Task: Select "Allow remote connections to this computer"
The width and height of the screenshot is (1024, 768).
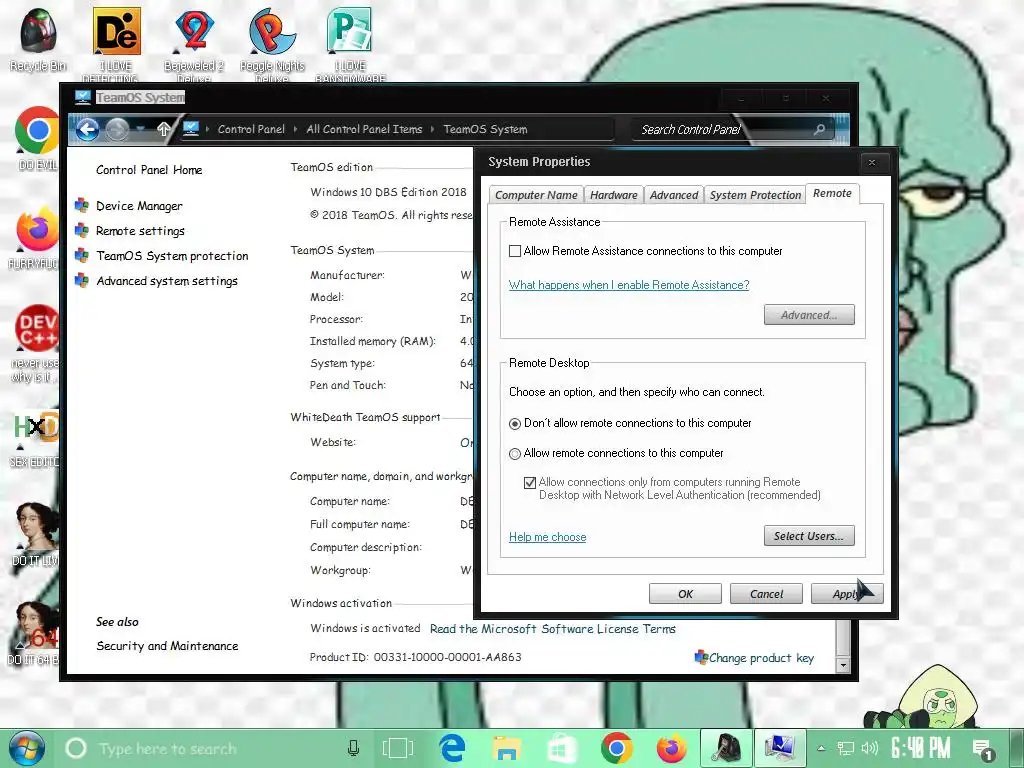Action: [x=515, y=453]
